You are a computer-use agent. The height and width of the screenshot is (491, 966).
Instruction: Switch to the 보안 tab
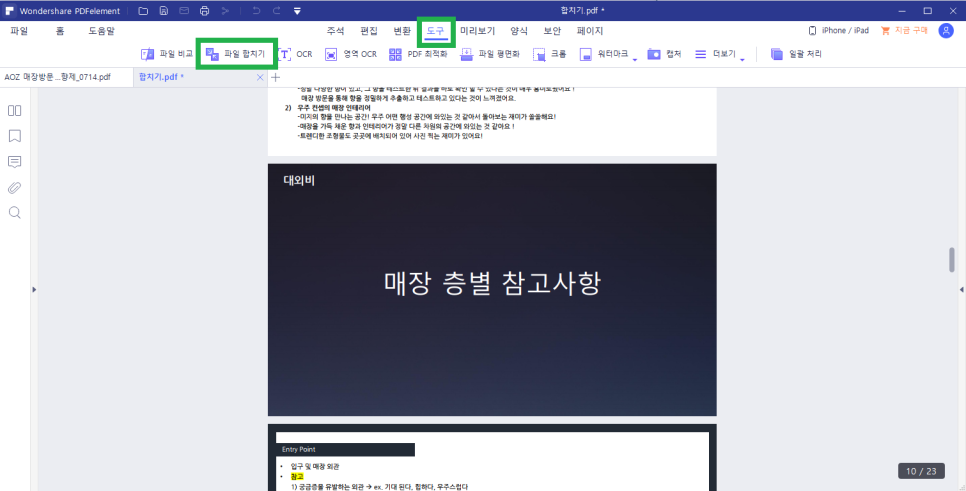[553, 31]
